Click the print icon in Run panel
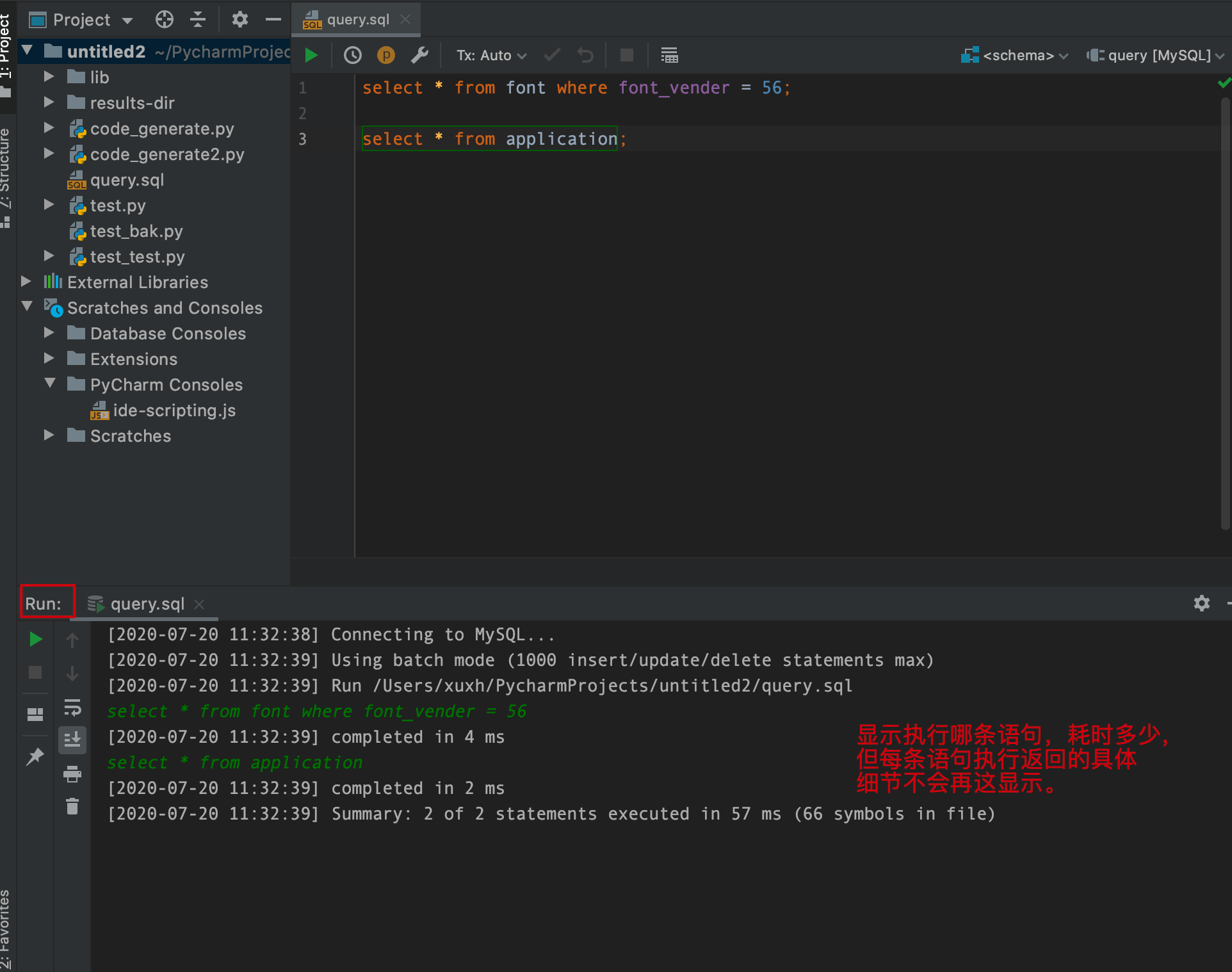The width and height of the screenshot is (1232, 972). 72,774
